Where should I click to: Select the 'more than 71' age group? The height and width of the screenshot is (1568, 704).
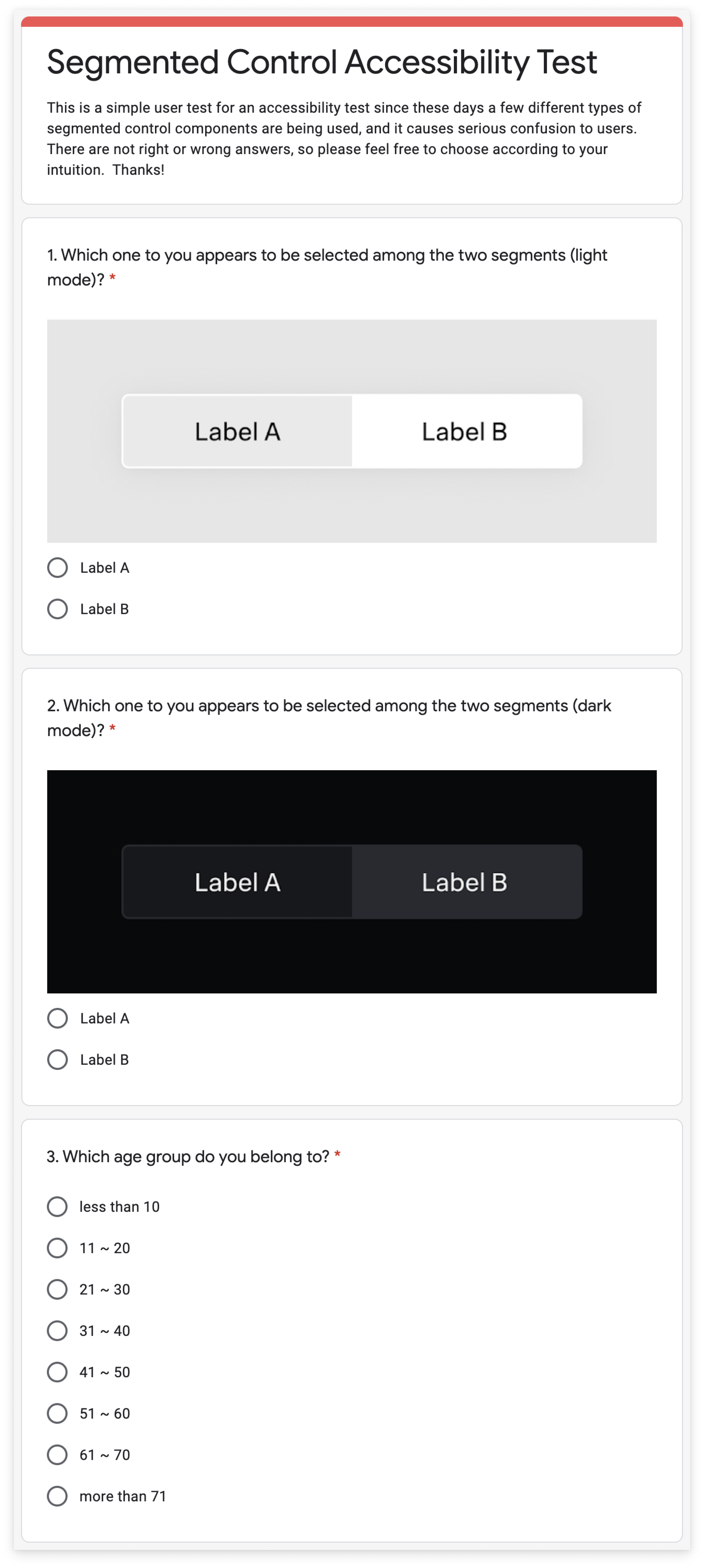58,1495
